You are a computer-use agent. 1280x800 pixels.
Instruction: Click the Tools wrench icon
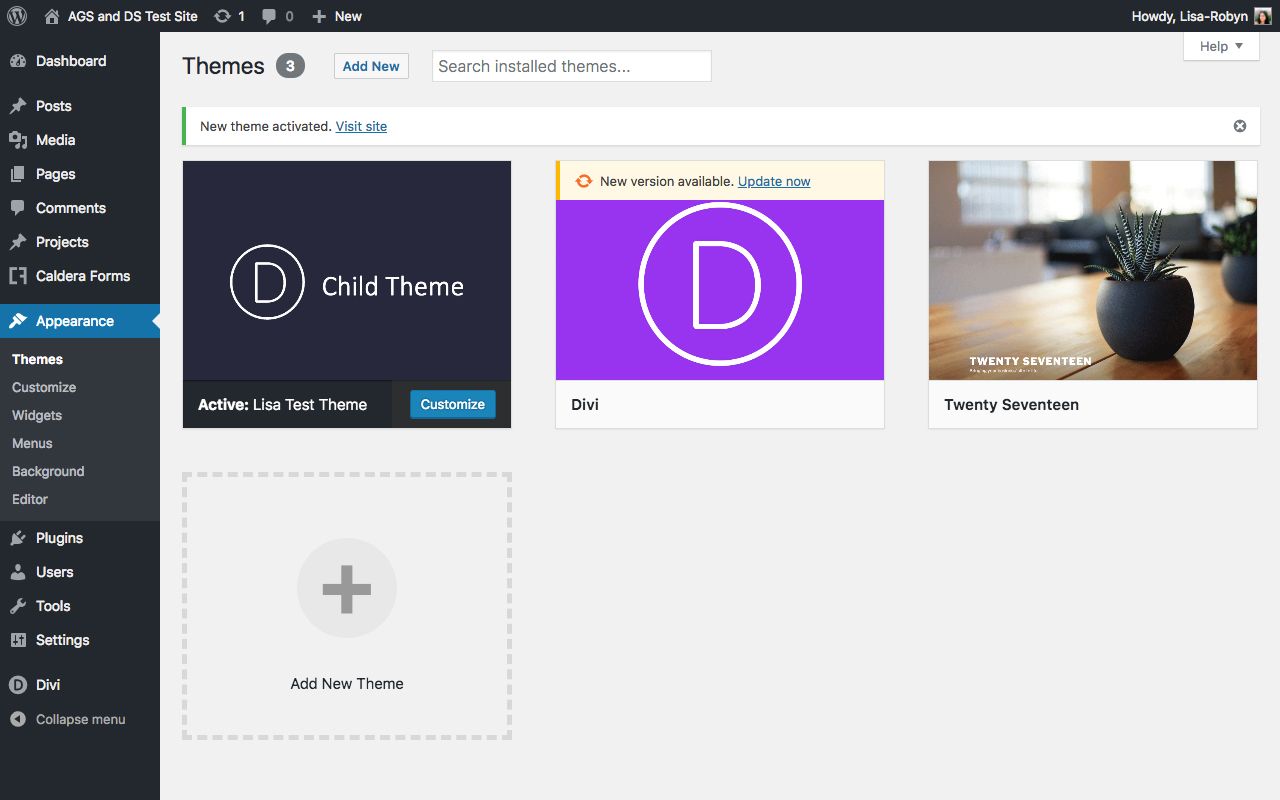point(18,606)
